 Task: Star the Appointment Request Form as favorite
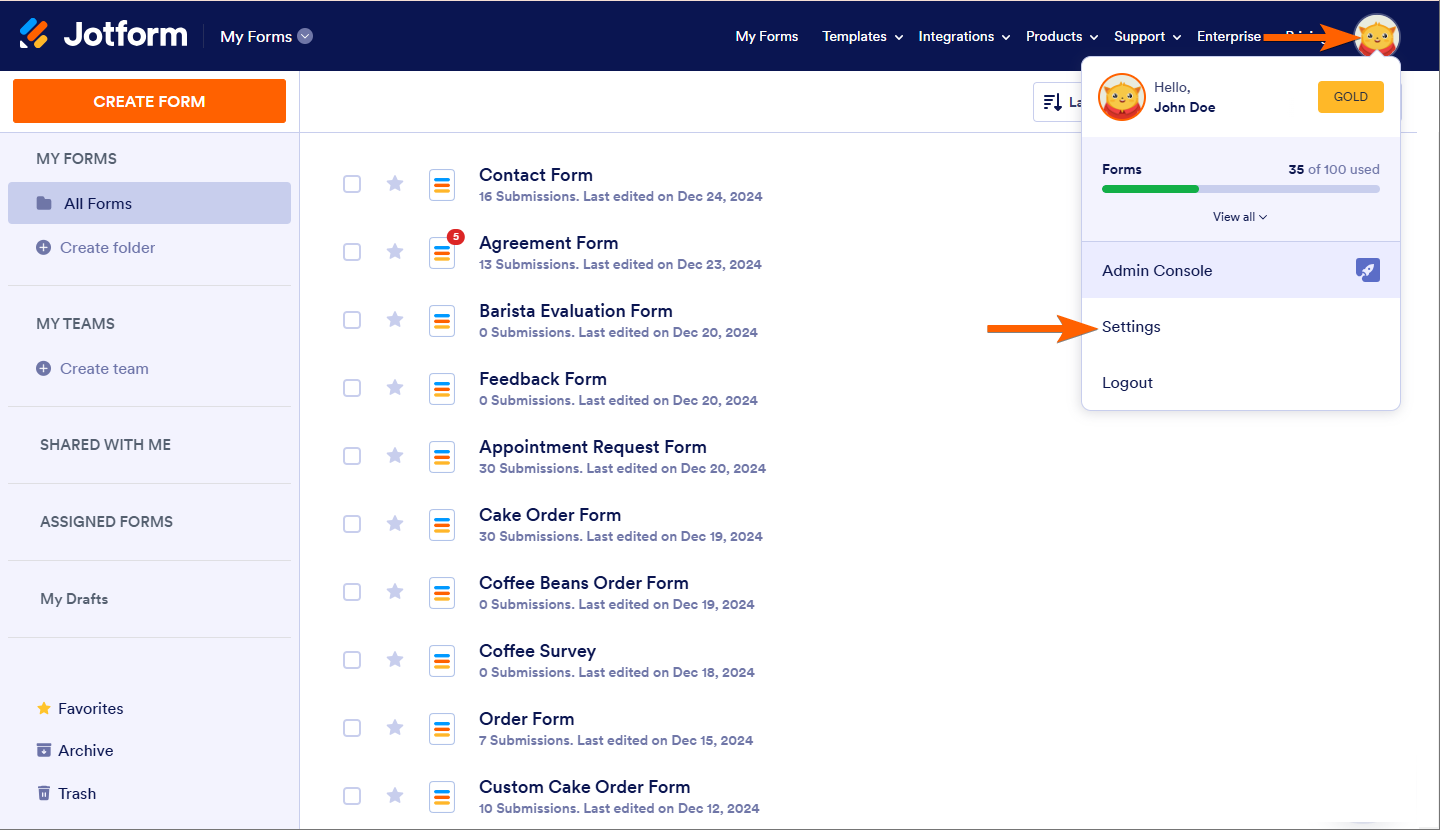[395, 455]
